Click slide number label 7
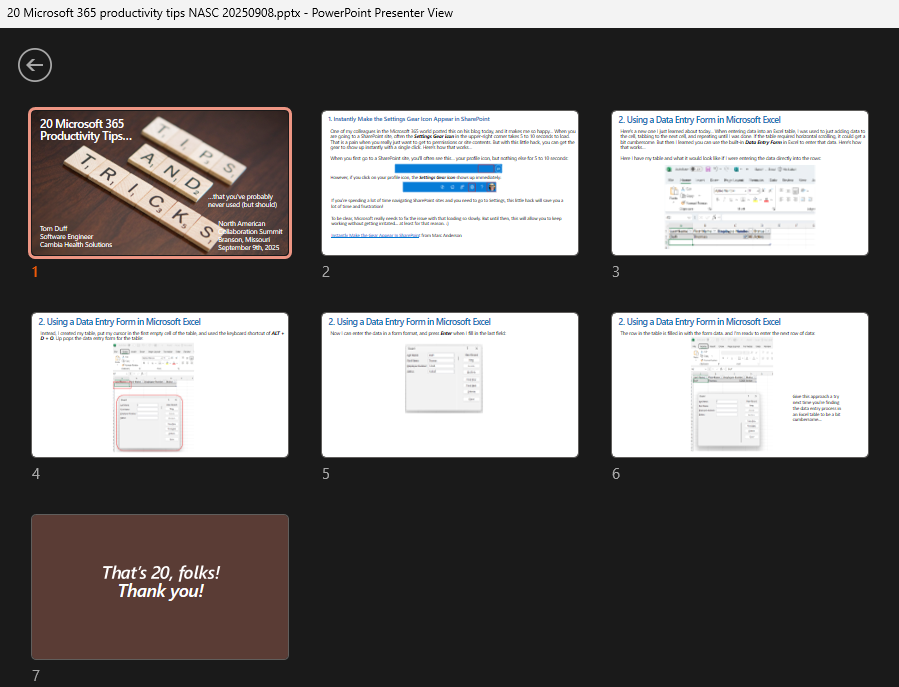 [x=36, y=676]
